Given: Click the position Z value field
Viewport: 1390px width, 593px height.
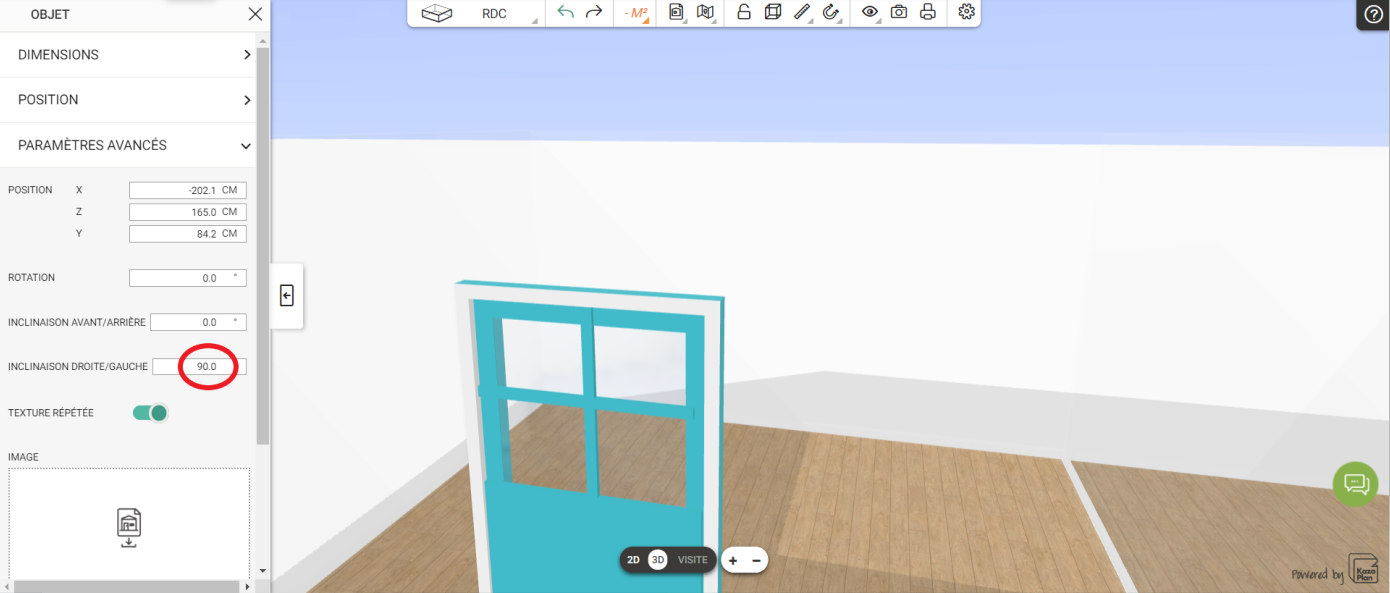Looking at the screenshot, I should pos(188,212).
